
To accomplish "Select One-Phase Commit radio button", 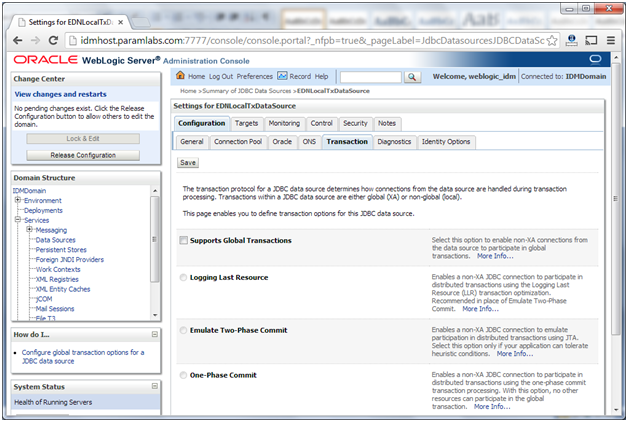I will pyautogui.click(x=183, y=375).
